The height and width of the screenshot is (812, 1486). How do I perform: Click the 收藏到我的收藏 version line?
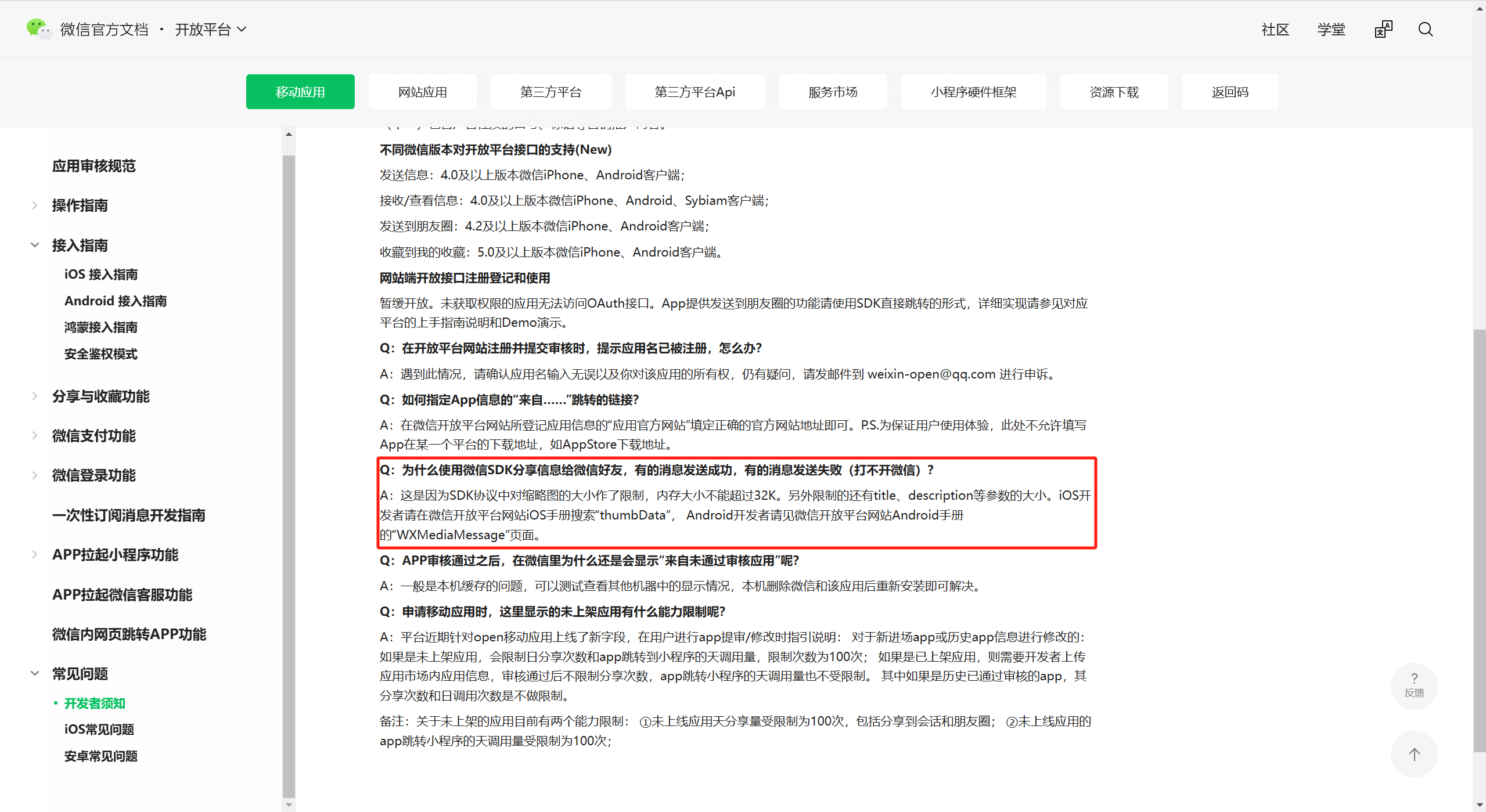click(550, 252)
